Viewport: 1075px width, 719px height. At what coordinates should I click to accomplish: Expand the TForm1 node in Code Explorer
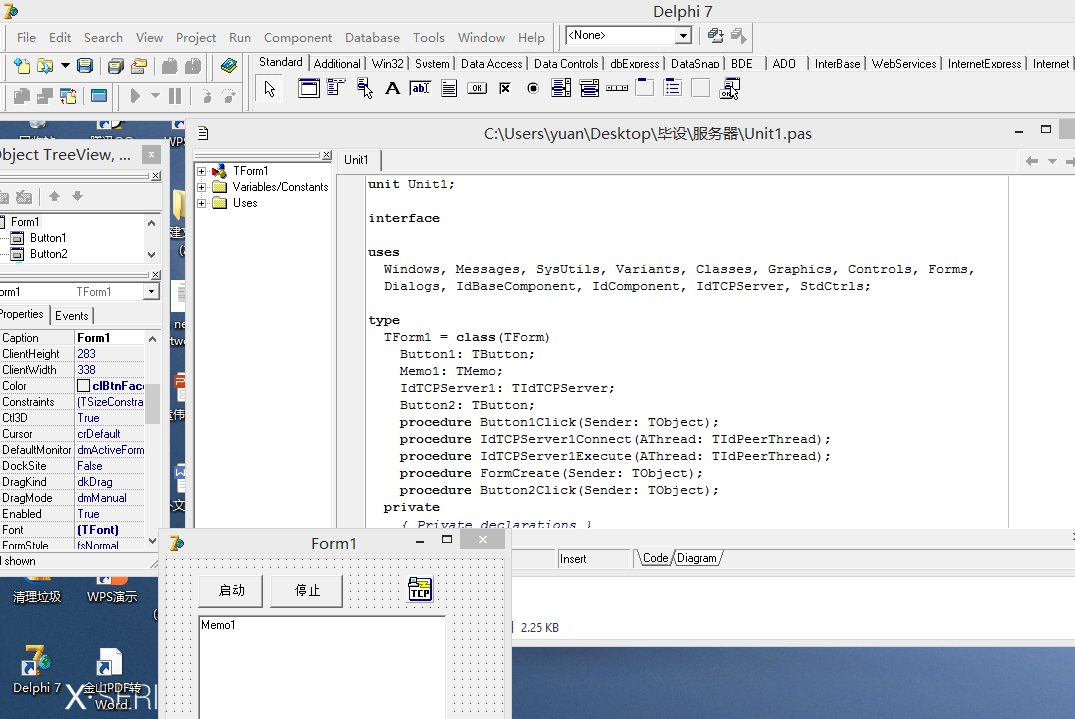[x=202, y=171]
